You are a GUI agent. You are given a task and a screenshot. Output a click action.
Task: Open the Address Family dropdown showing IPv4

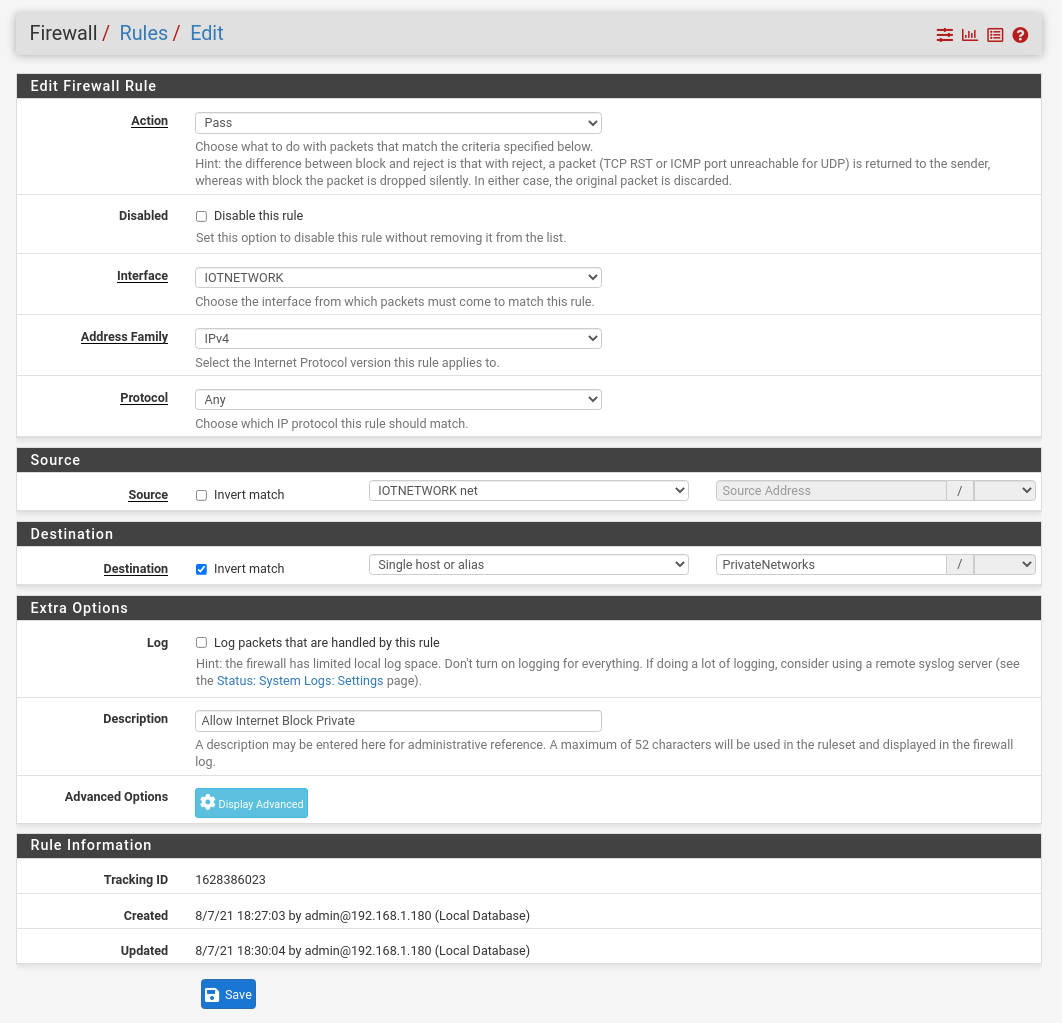pos(398,338)
